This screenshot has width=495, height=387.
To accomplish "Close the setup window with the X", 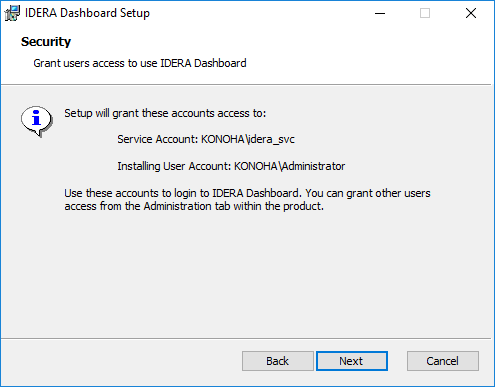I will (x=471, y=13).
